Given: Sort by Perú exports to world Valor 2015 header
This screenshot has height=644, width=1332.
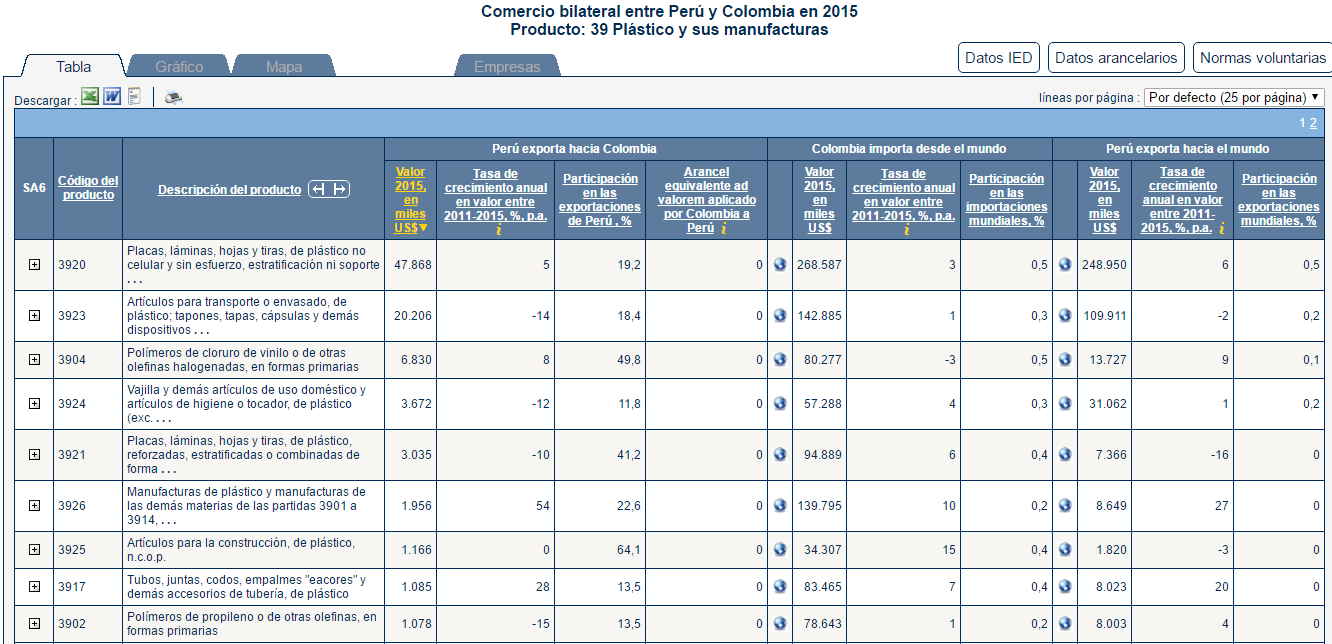Looking at the screenshot, I should [1104, 200].
